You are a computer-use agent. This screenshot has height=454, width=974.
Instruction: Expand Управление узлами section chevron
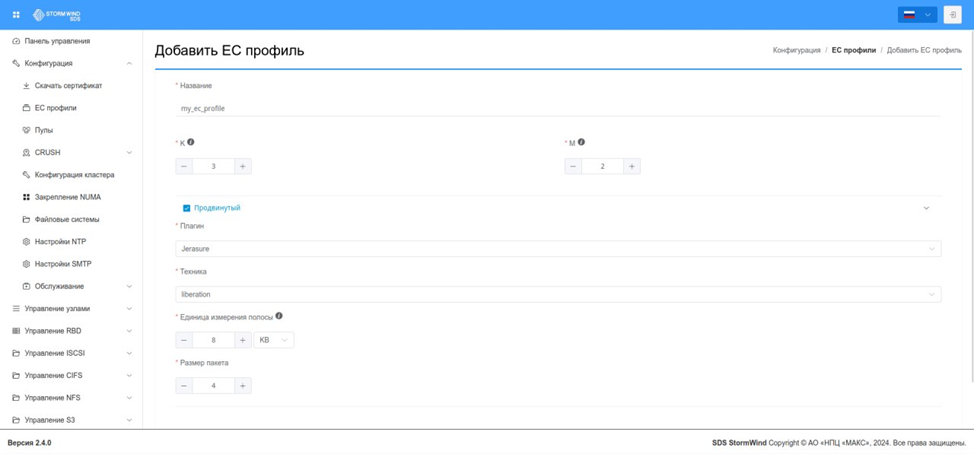(129, 309)
